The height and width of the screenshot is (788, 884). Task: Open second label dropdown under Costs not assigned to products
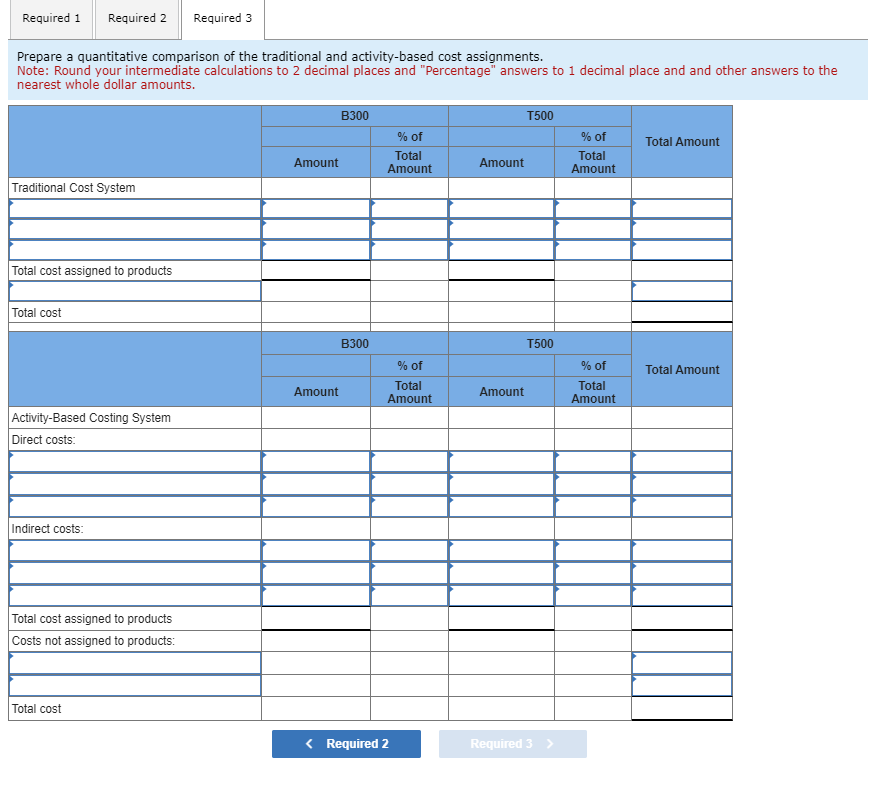(x=135, y=686)
